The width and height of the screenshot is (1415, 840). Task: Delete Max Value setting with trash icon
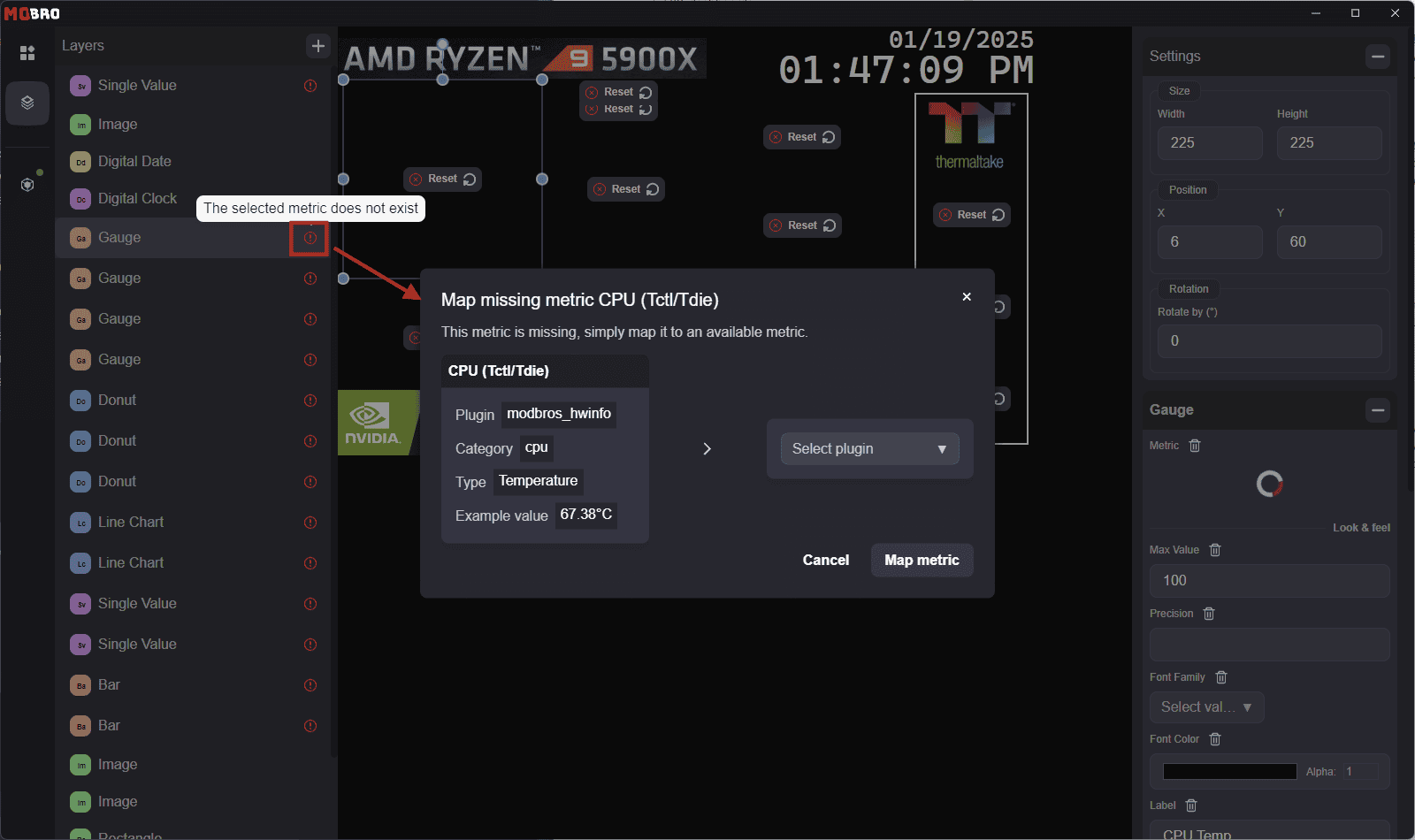[x=1215, y=550]
